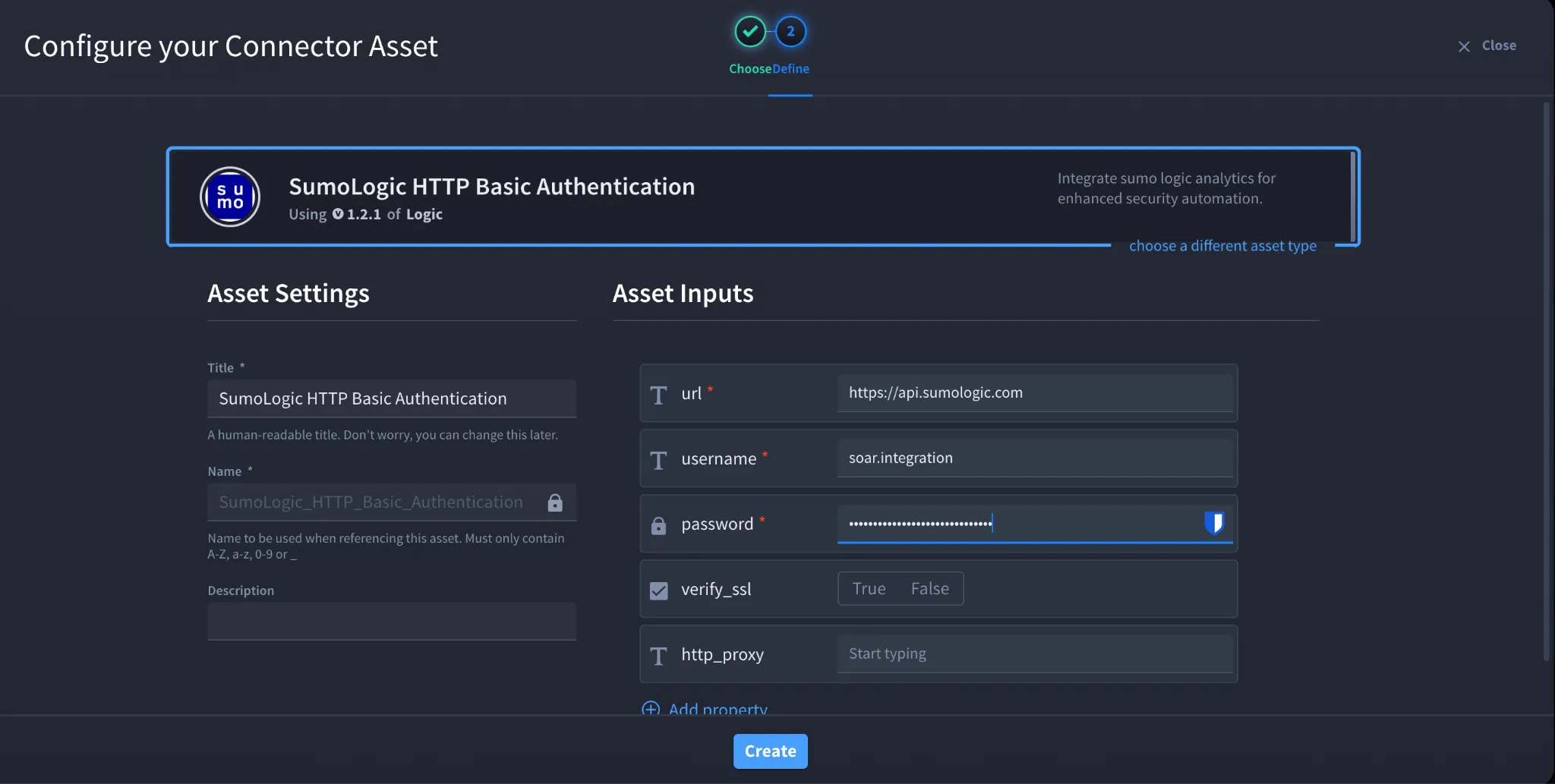Click the url input field

1035,392
